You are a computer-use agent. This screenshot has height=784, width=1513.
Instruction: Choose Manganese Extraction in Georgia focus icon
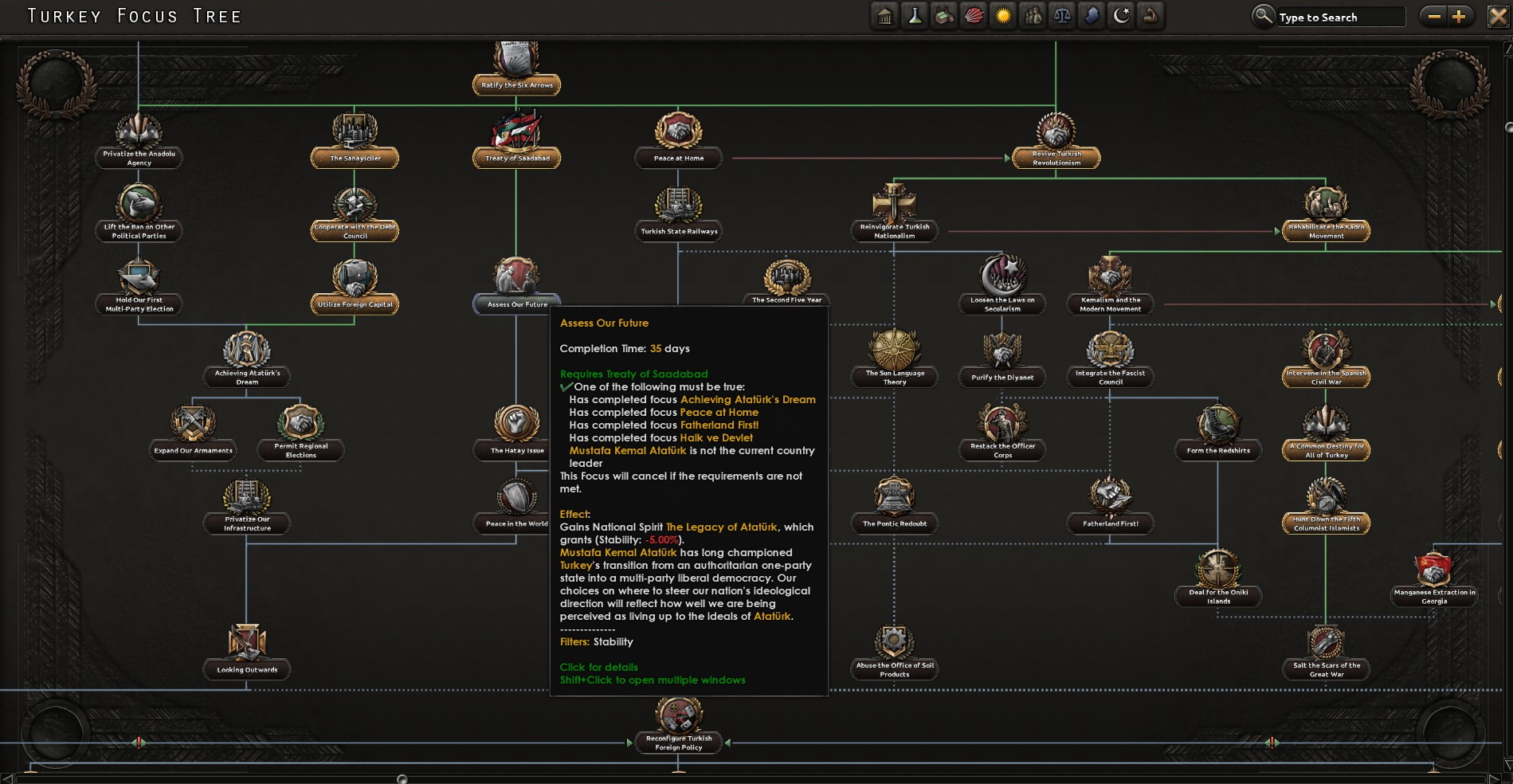pyautogui.click(x=1433, y=569)
